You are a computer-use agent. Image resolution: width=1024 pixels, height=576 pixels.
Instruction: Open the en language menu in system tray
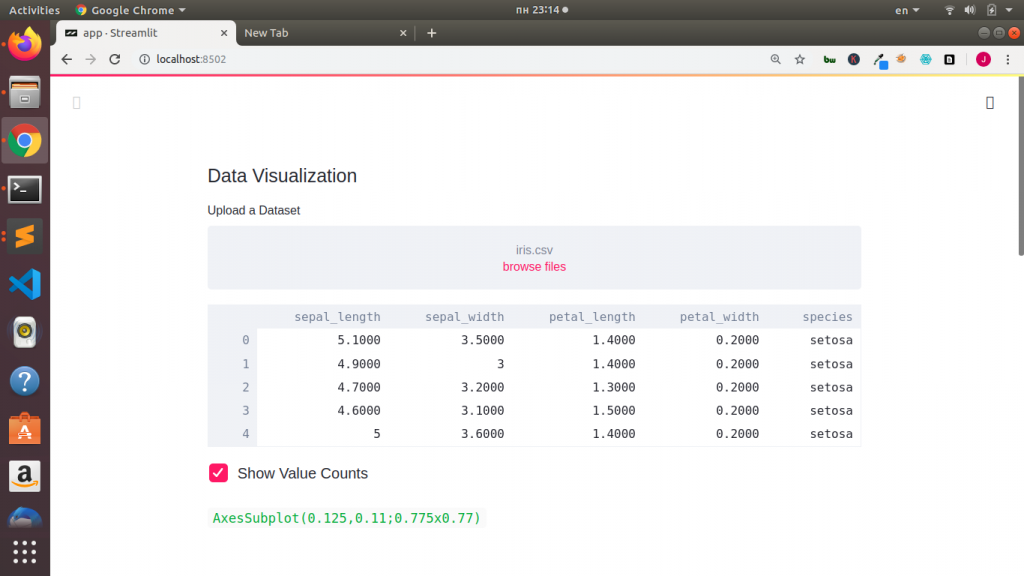905,10
